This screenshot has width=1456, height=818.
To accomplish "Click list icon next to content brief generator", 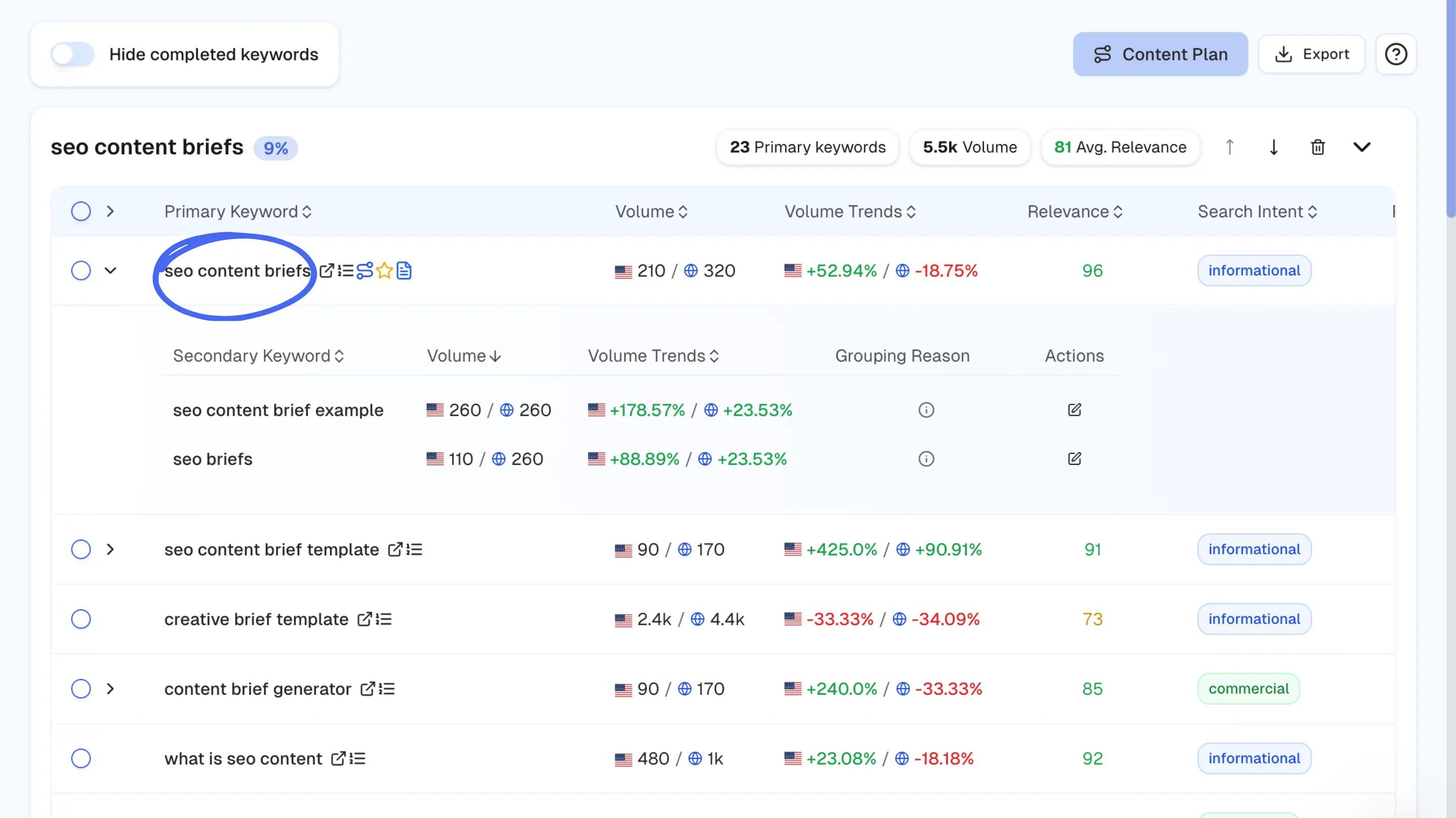I will click(387, 689).
